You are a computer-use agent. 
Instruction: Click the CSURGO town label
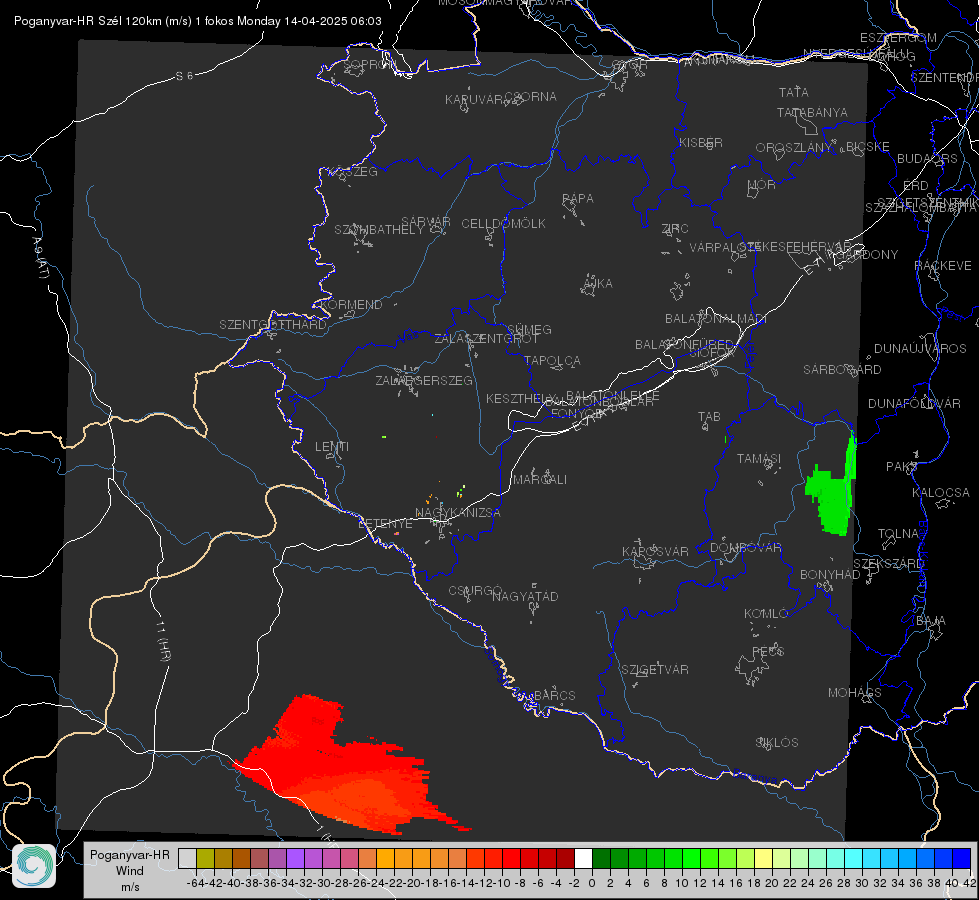pyautogui.click(x=475, y=591)
